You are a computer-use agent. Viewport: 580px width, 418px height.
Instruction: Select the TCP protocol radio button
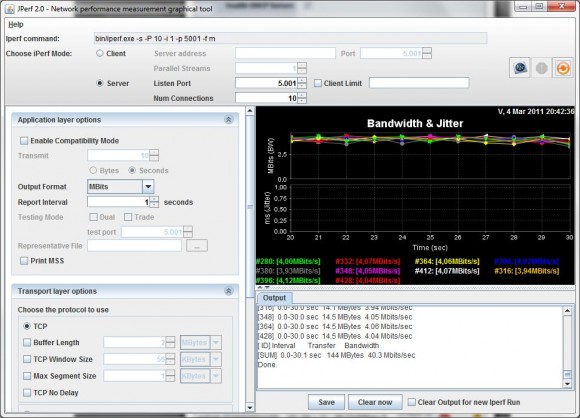pyautogui.click(x=27, y=326)
